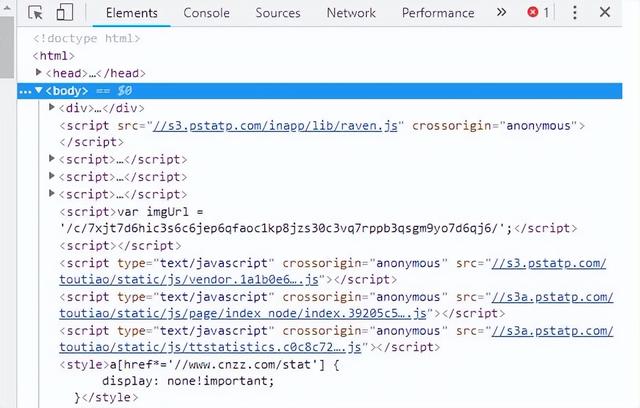
Task: Show more tabs with the double-chevron
Action: click(501, 13)
